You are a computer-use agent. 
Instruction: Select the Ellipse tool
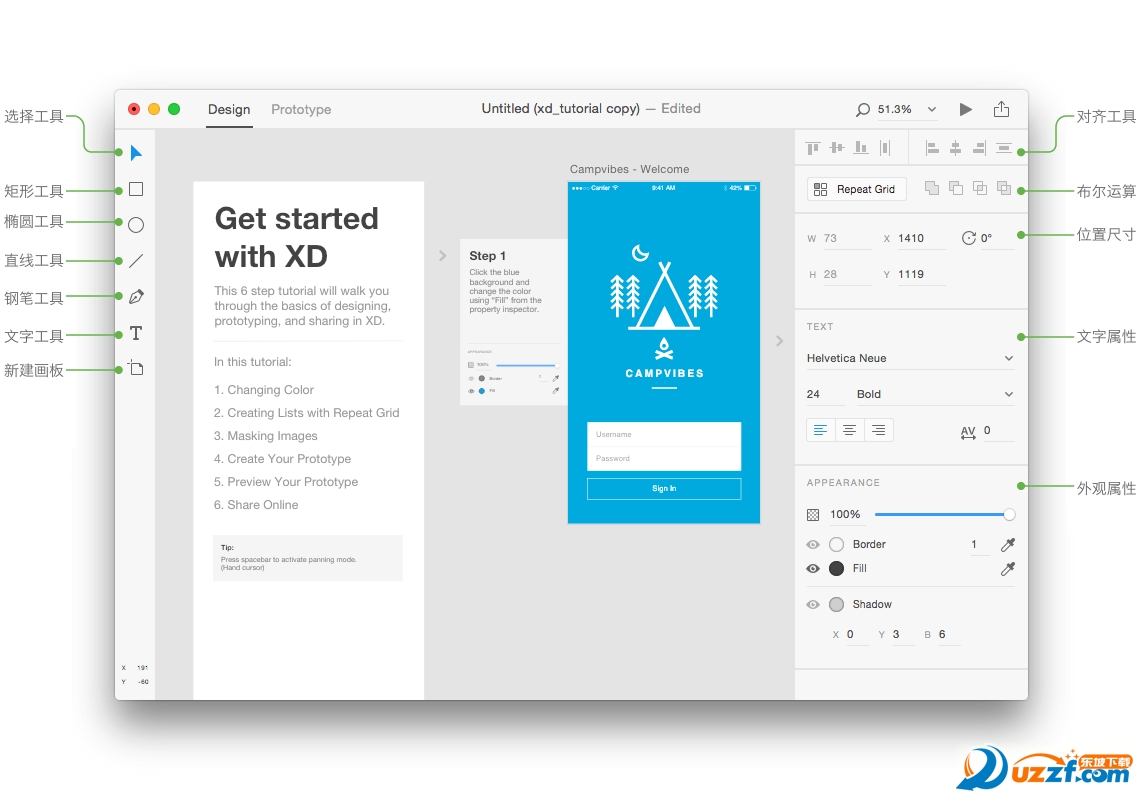pos(136,225)
